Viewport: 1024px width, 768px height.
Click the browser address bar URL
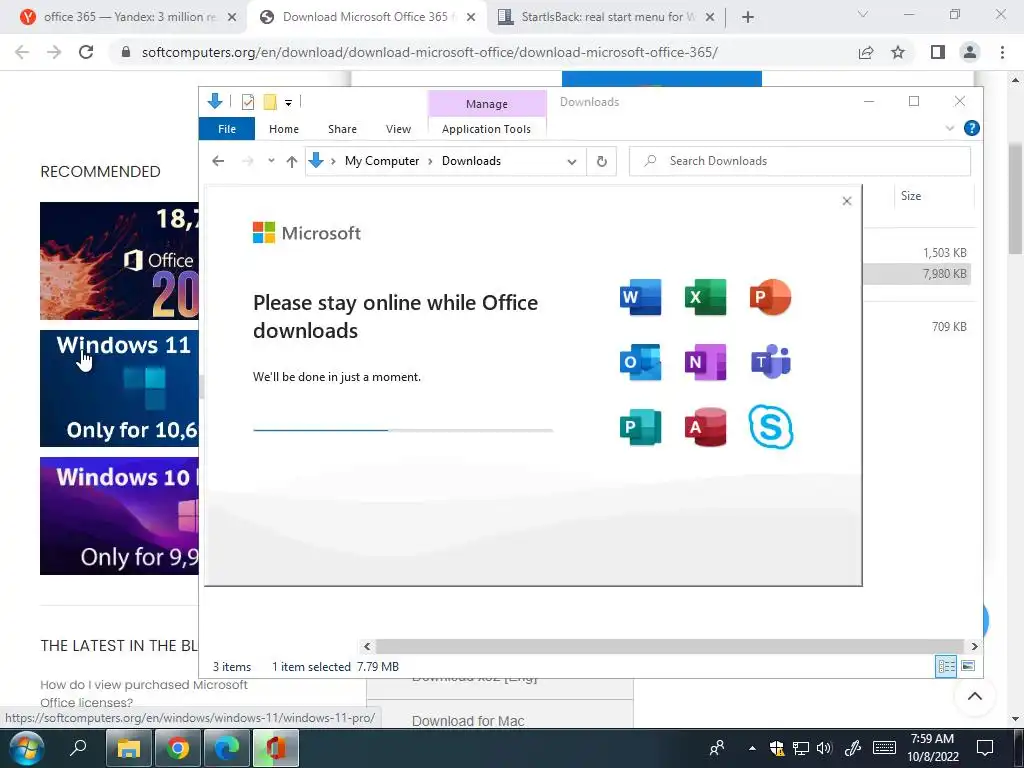coord(429,52)
